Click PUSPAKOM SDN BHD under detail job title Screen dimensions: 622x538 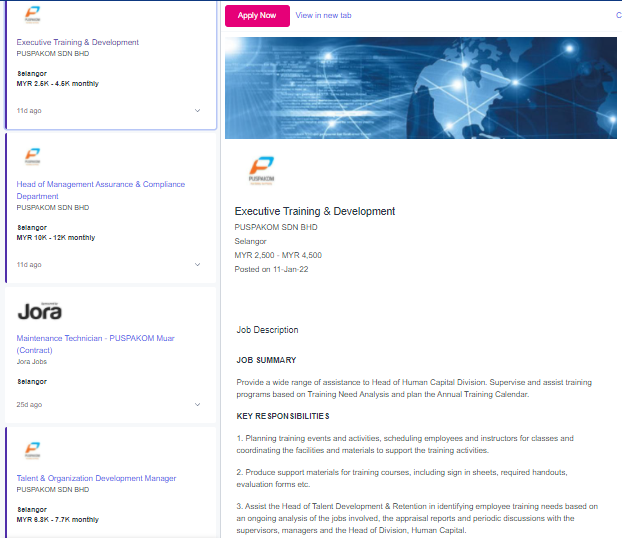tap(276, 227)
